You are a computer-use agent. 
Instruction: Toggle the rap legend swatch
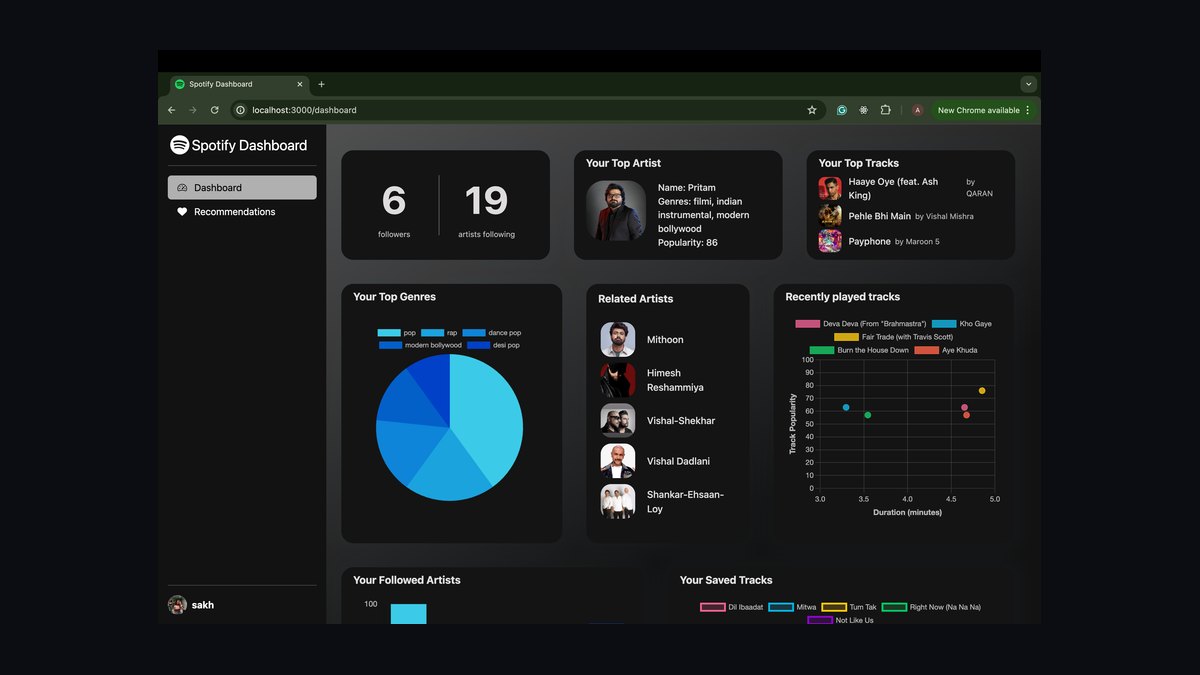point(432,333)
